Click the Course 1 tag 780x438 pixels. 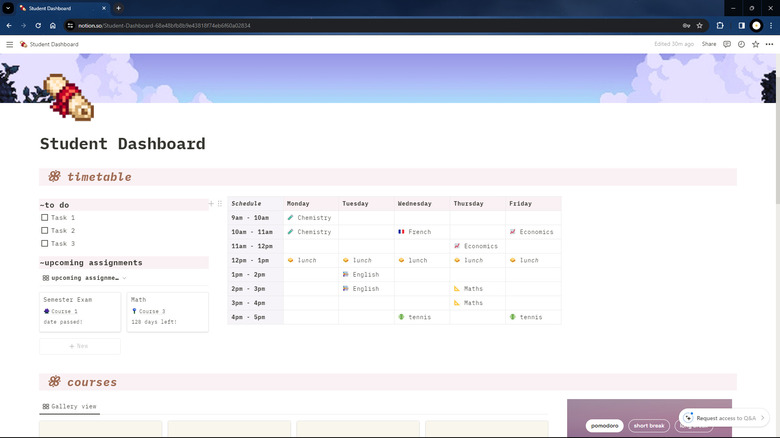click(61, 312)
